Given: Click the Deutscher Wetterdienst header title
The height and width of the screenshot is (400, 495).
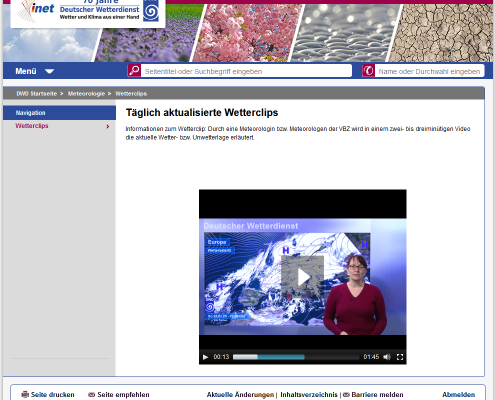Looking at the screenshot, I should tap(99, 9).
